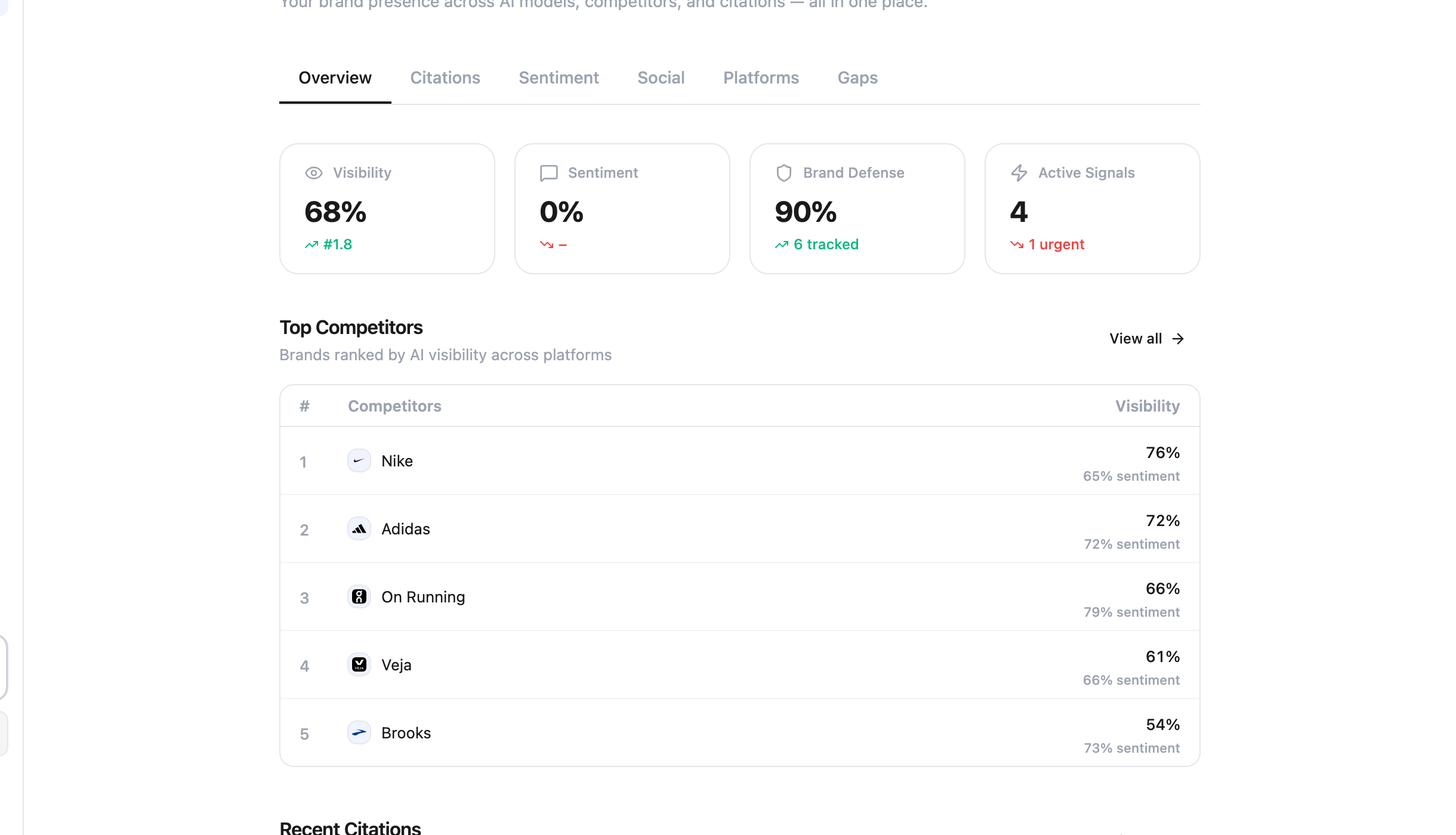Click Brooks's 54% visibility value
The image size is (1456, 835).
coord(1162,725)
